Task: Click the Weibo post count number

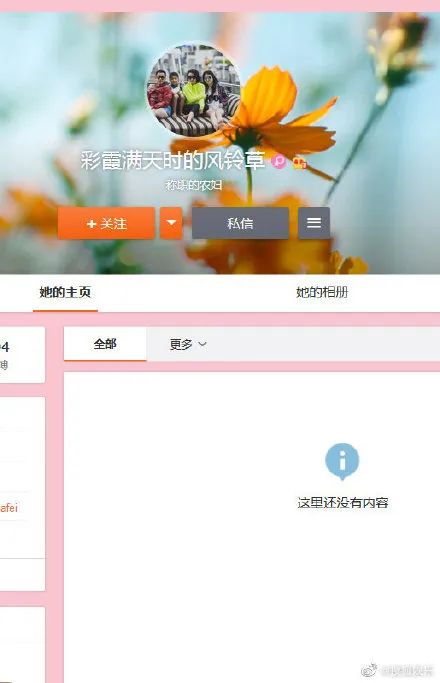Action: (x=4, y=347)
